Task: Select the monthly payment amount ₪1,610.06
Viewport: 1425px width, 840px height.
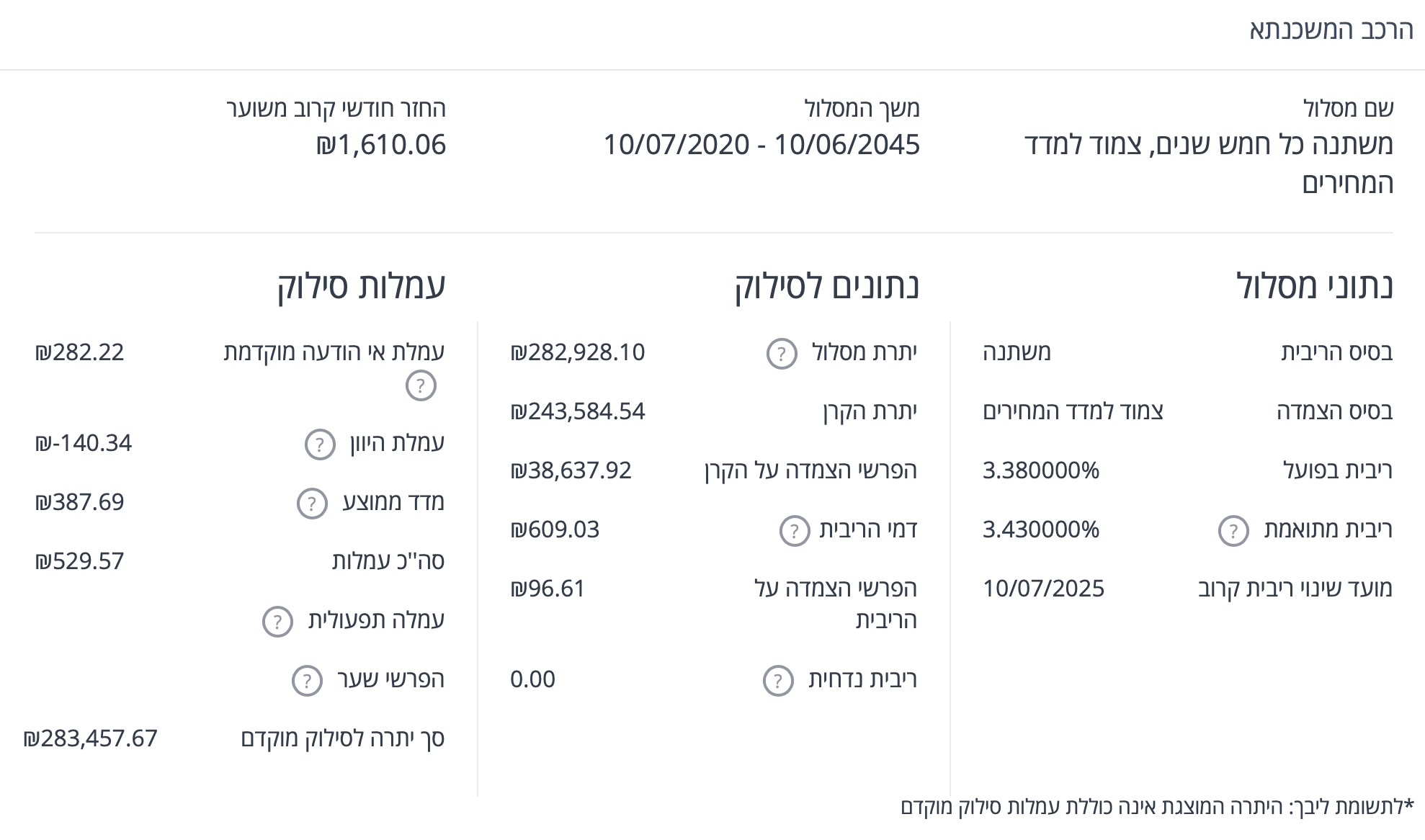Action: (381, 145)
